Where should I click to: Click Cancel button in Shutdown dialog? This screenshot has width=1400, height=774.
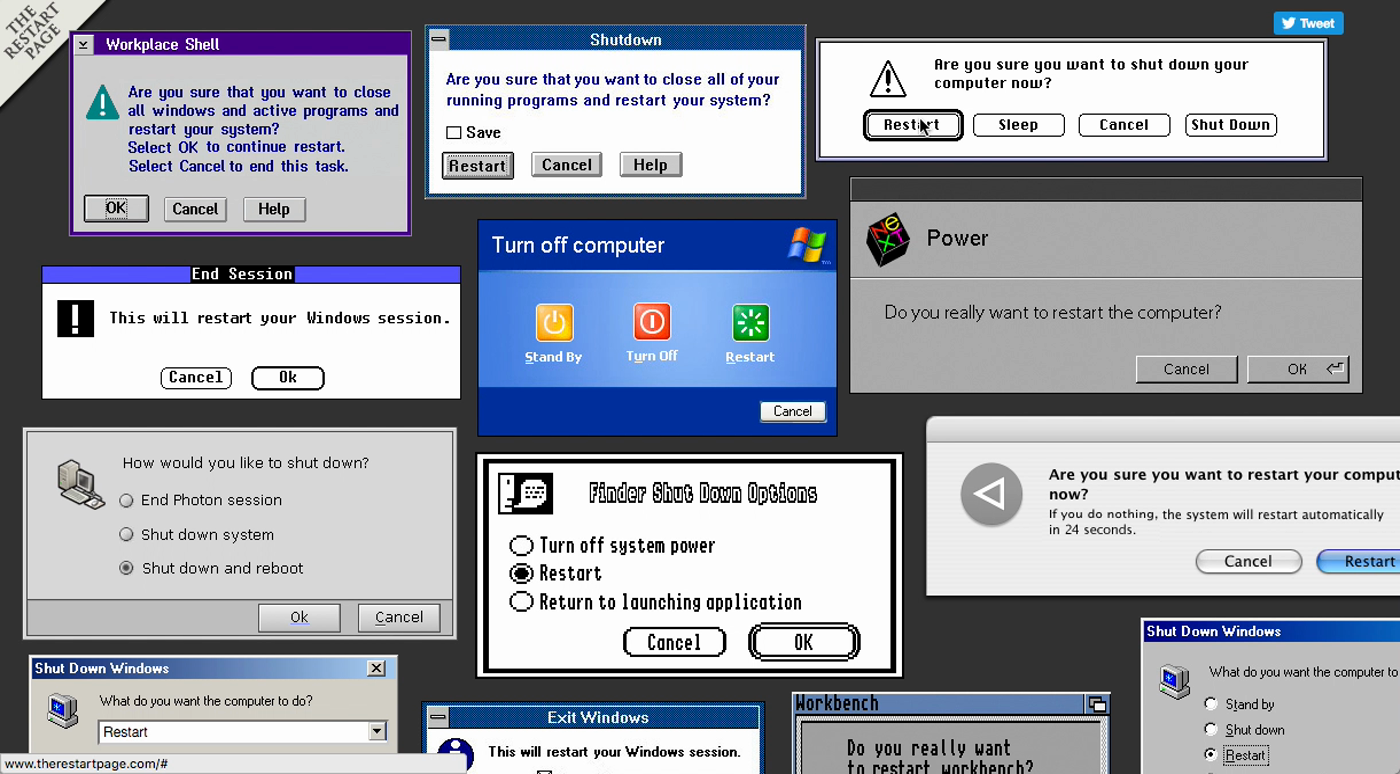[567, 165]
